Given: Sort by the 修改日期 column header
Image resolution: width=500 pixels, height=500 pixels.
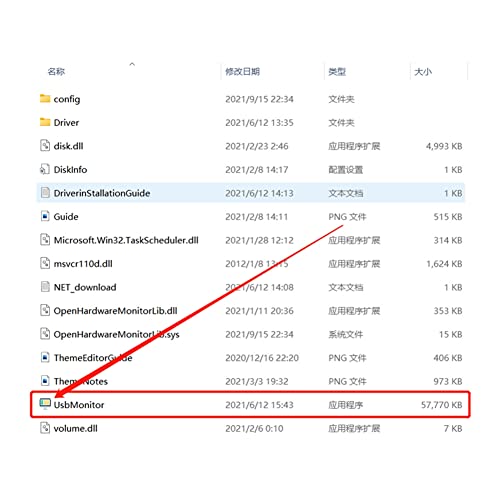Looking at the screenshot, I should point(242,71).
